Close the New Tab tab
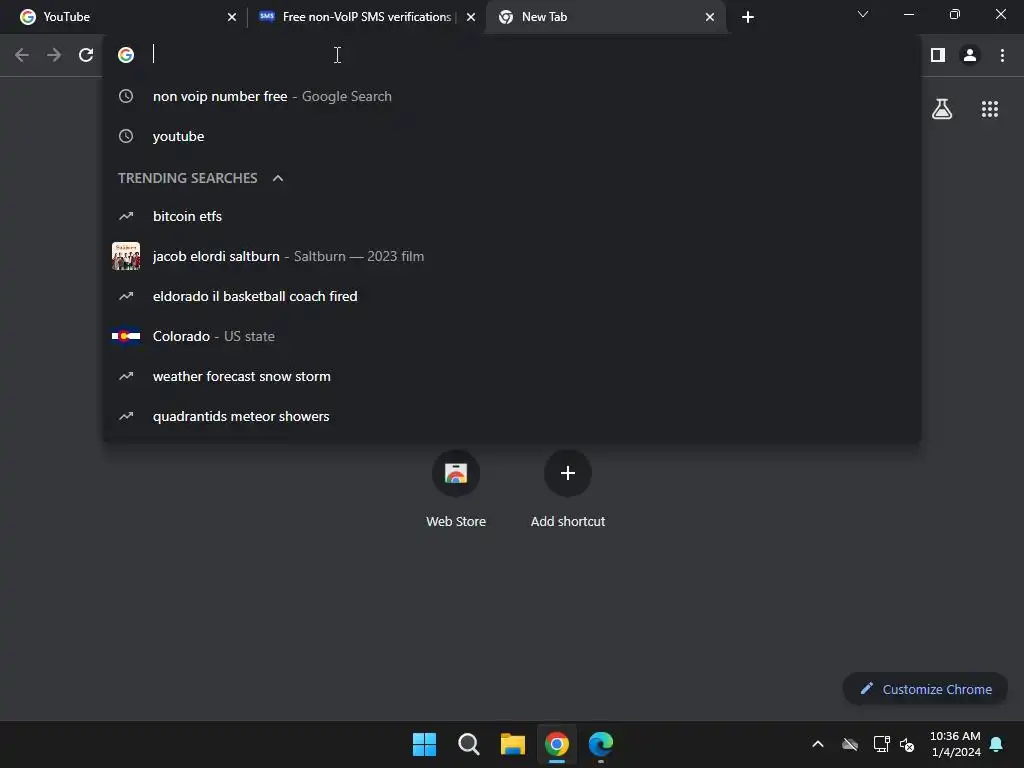1024x768 pixels. (710, 17)
